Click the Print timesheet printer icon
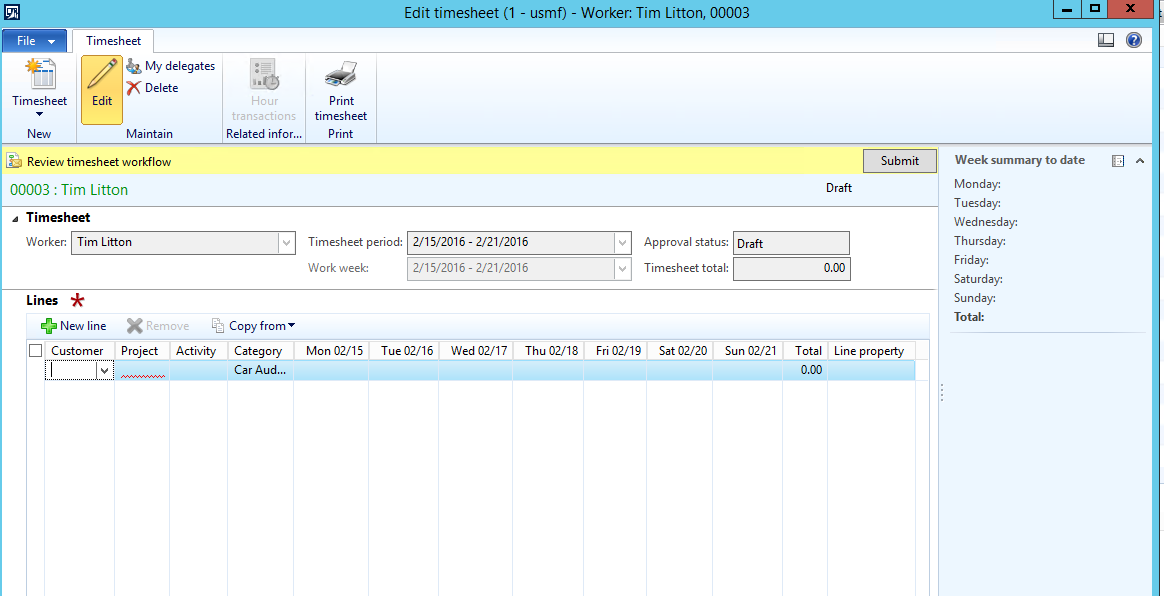Viewport: 1164px width, 596px height. 341,75
